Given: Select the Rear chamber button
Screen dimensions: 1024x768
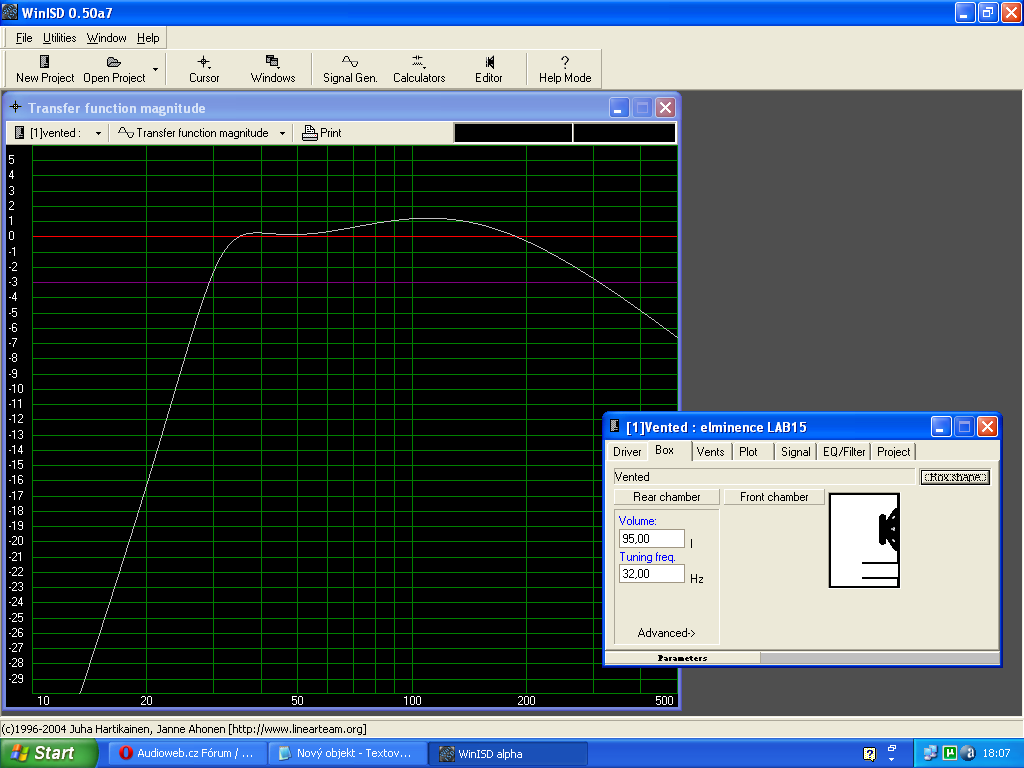Looking at the screenshot, I should coord(667,497).
